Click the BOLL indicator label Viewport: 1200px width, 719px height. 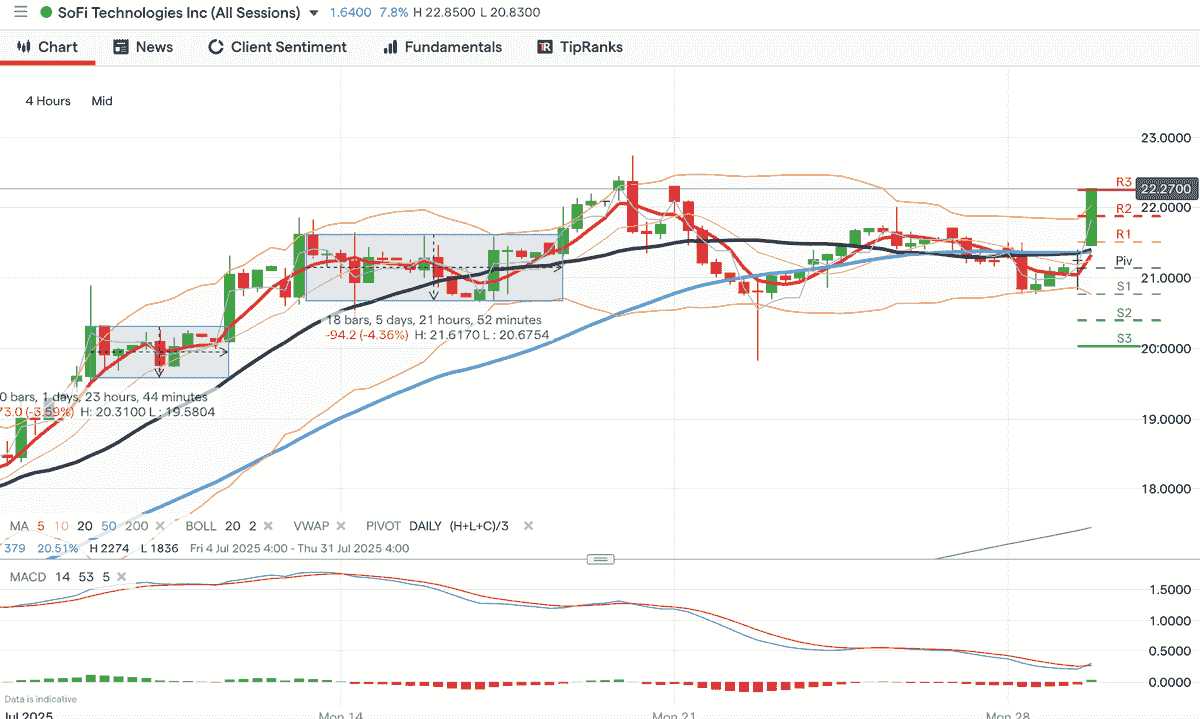click(202, 526)
